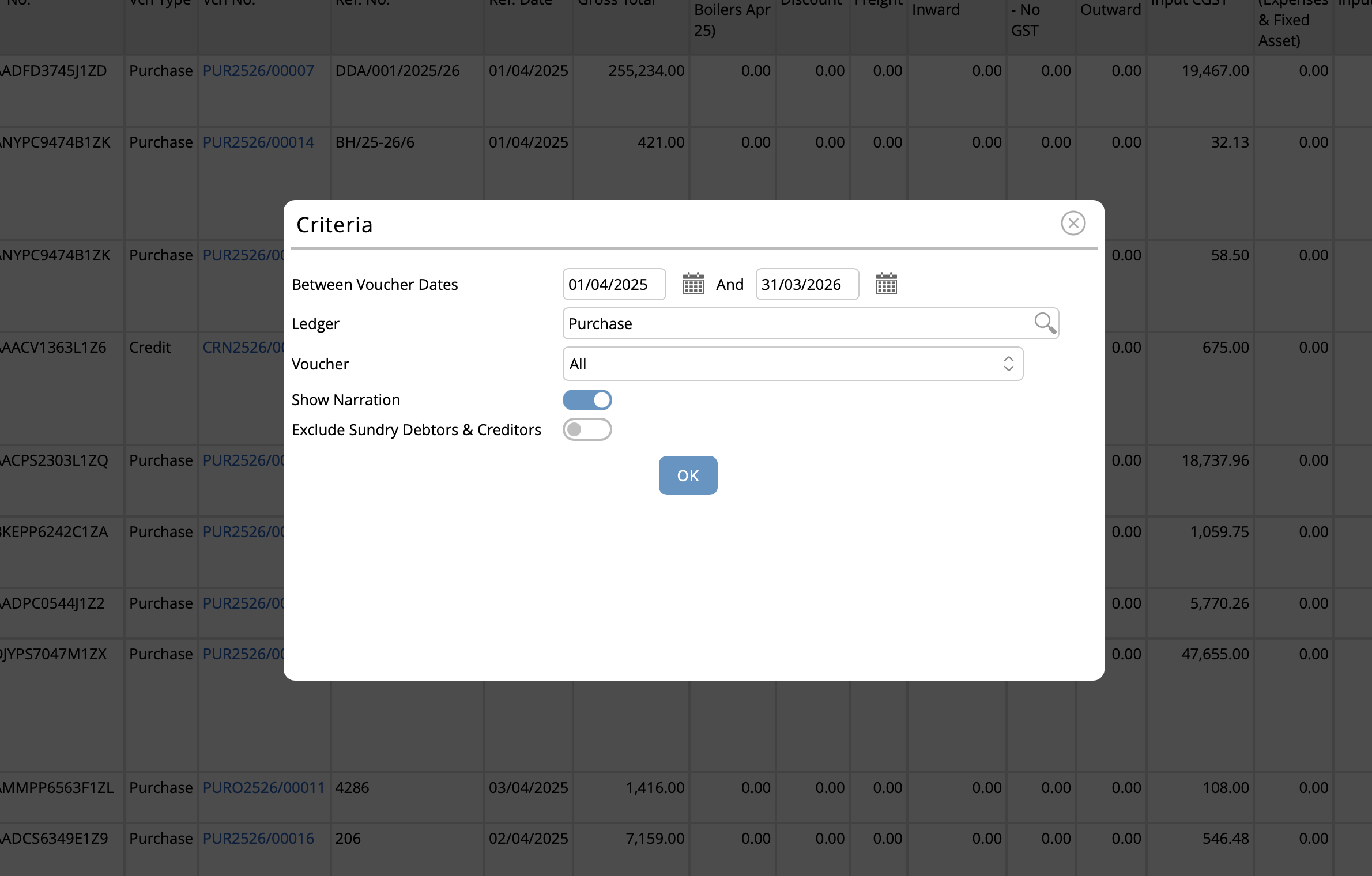Click GSTIN ending ADPC0544J1Z2
The width and height of the screenshot is (1372, 876).
52,603
